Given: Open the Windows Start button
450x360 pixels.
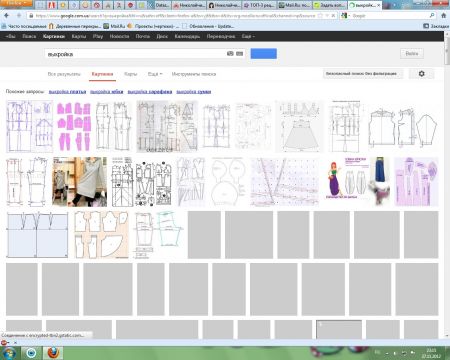Looking at the screenshot, I should click(x=8, y=353).
